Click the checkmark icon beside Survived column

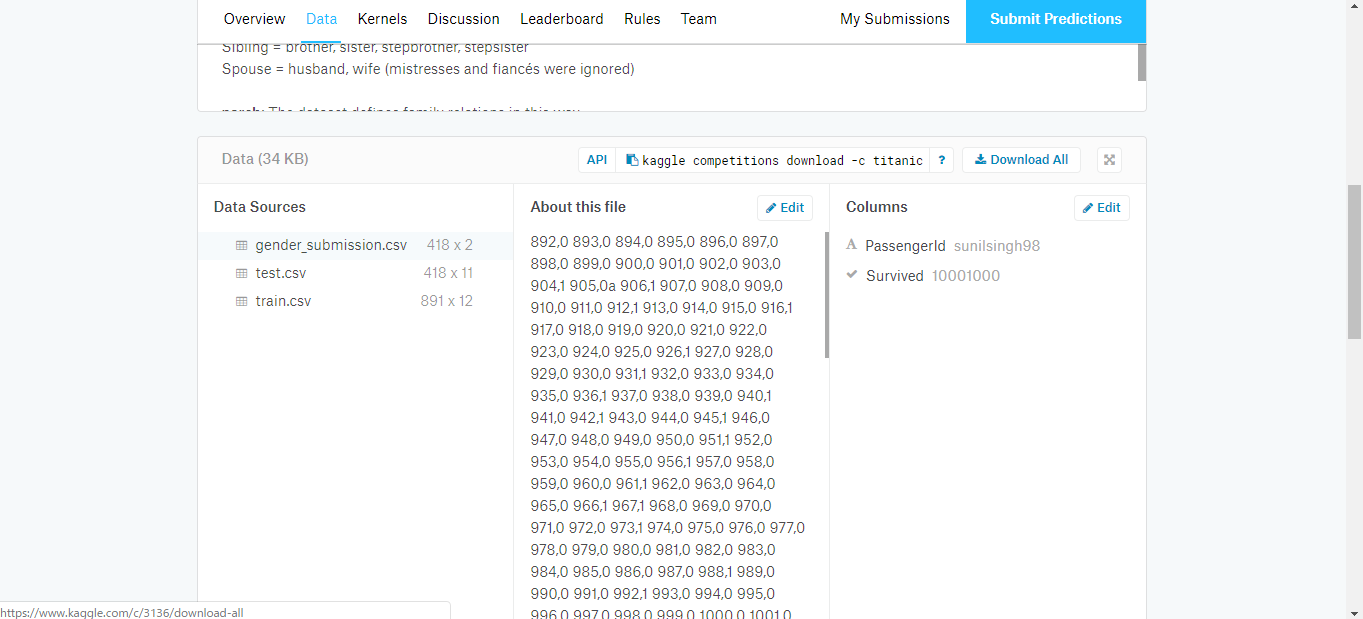pyautogui.click(x=852, y=275)
